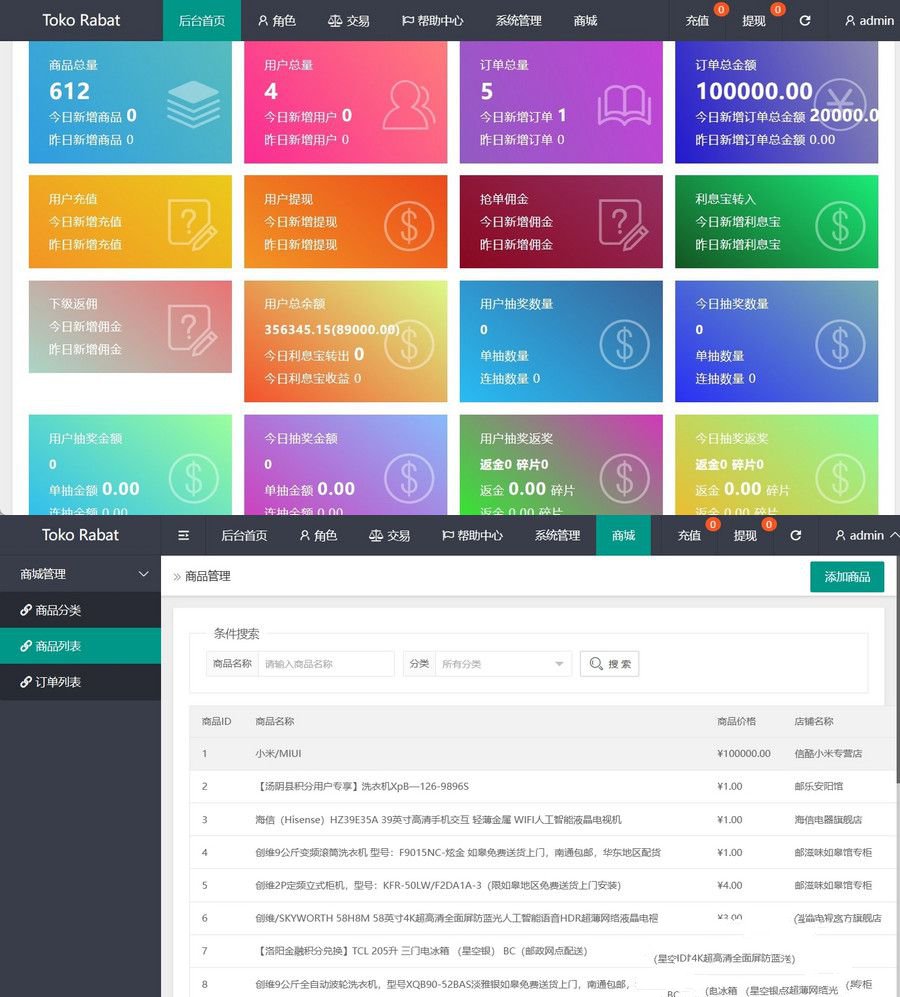Click the edit note icon on 抢单佣金 card

click(x=624, y=224)
